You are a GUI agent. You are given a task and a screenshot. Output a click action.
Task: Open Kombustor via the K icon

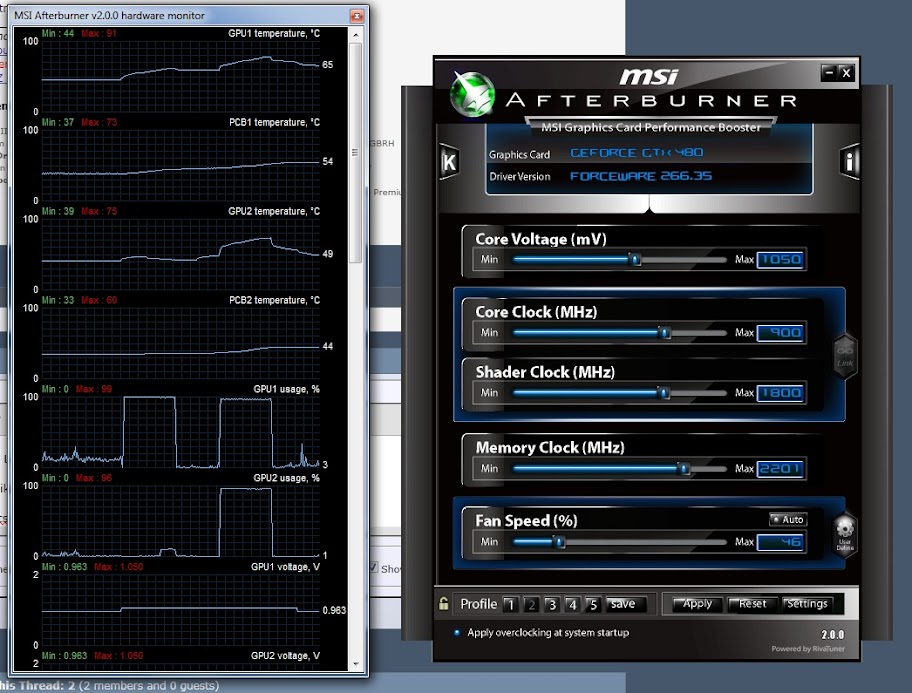point(450,161)
